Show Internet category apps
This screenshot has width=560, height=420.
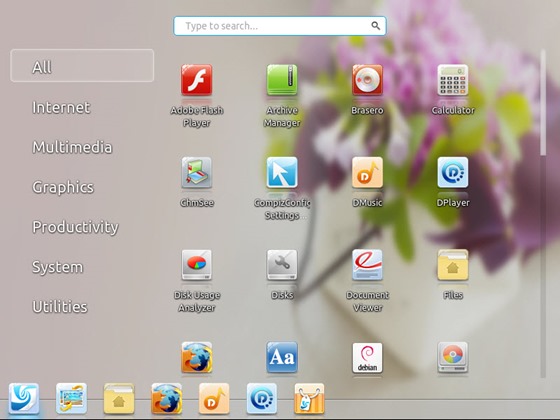[61, 107]
